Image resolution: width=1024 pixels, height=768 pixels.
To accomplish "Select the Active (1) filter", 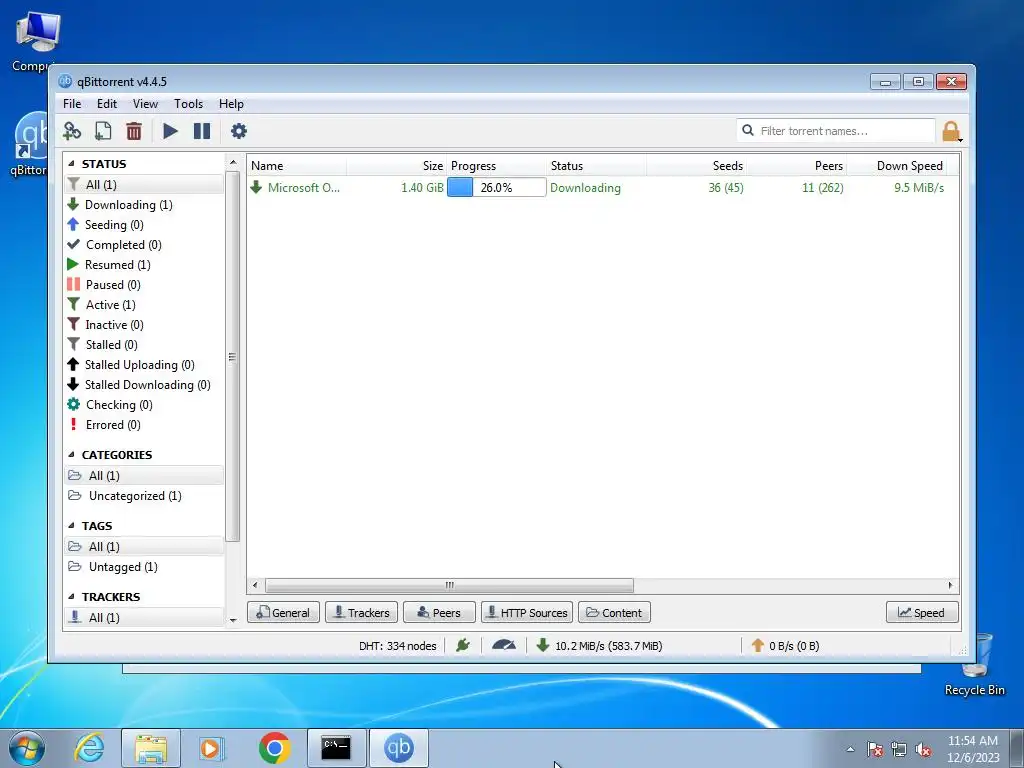I will coord(144,305).
